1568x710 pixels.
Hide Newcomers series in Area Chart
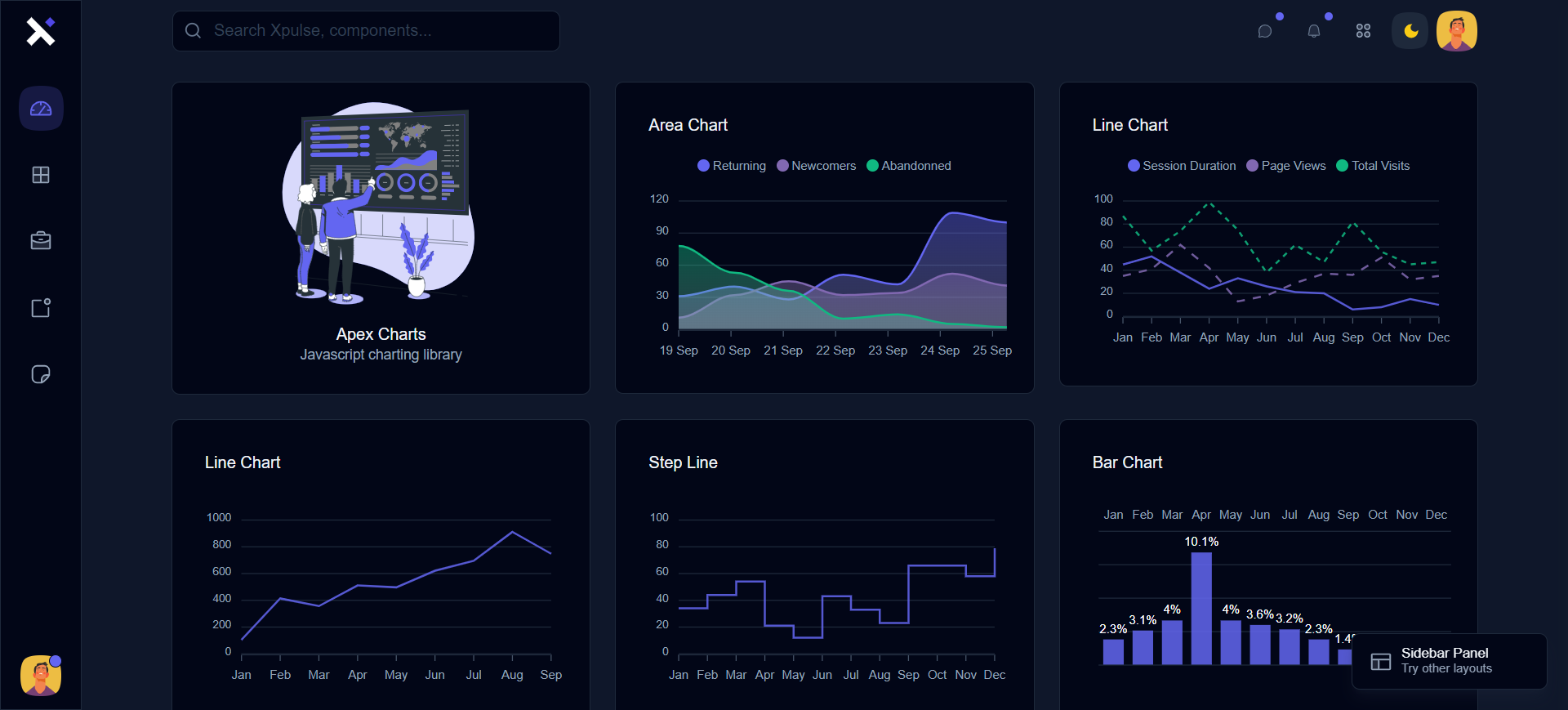(x=816, y=166)
